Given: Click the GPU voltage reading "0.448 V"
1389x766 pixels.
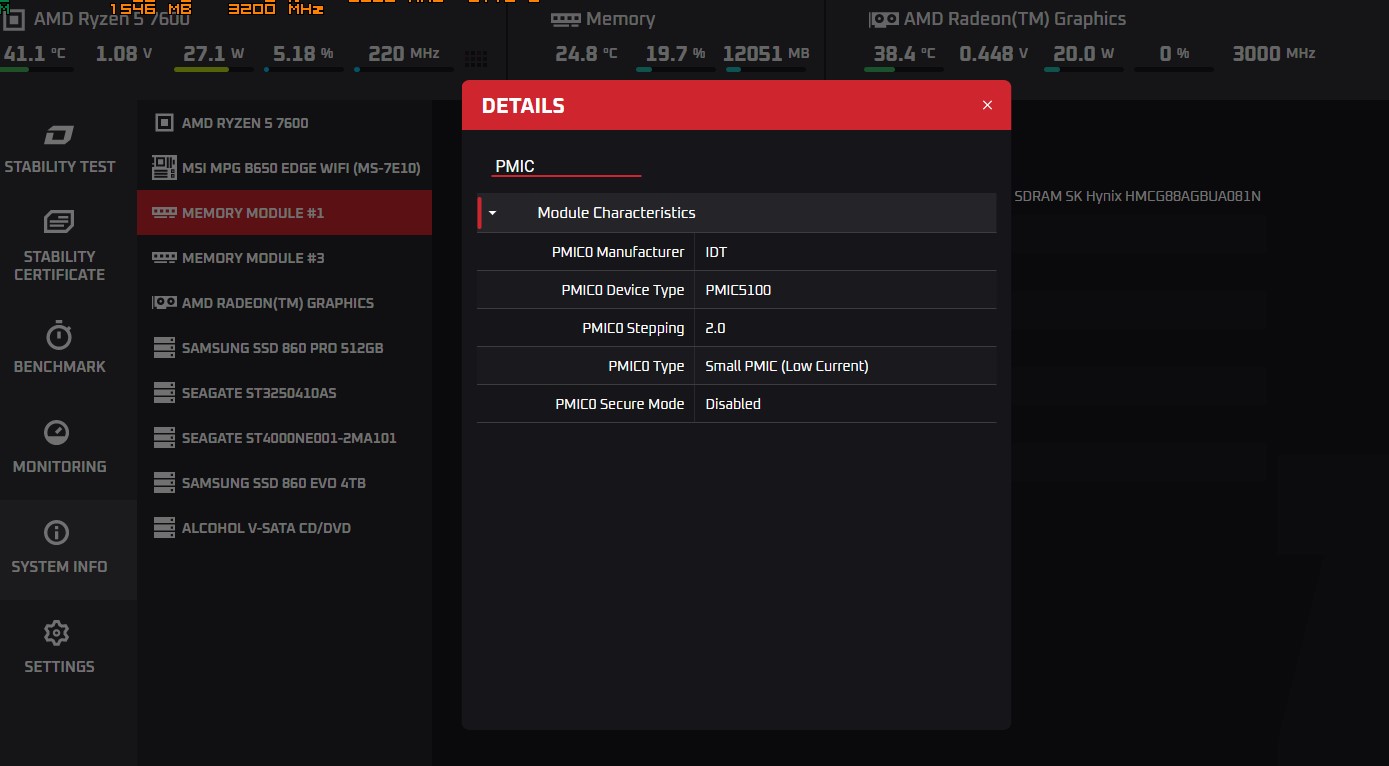Looking at the screenshot, I should click(x=993, y=54).
